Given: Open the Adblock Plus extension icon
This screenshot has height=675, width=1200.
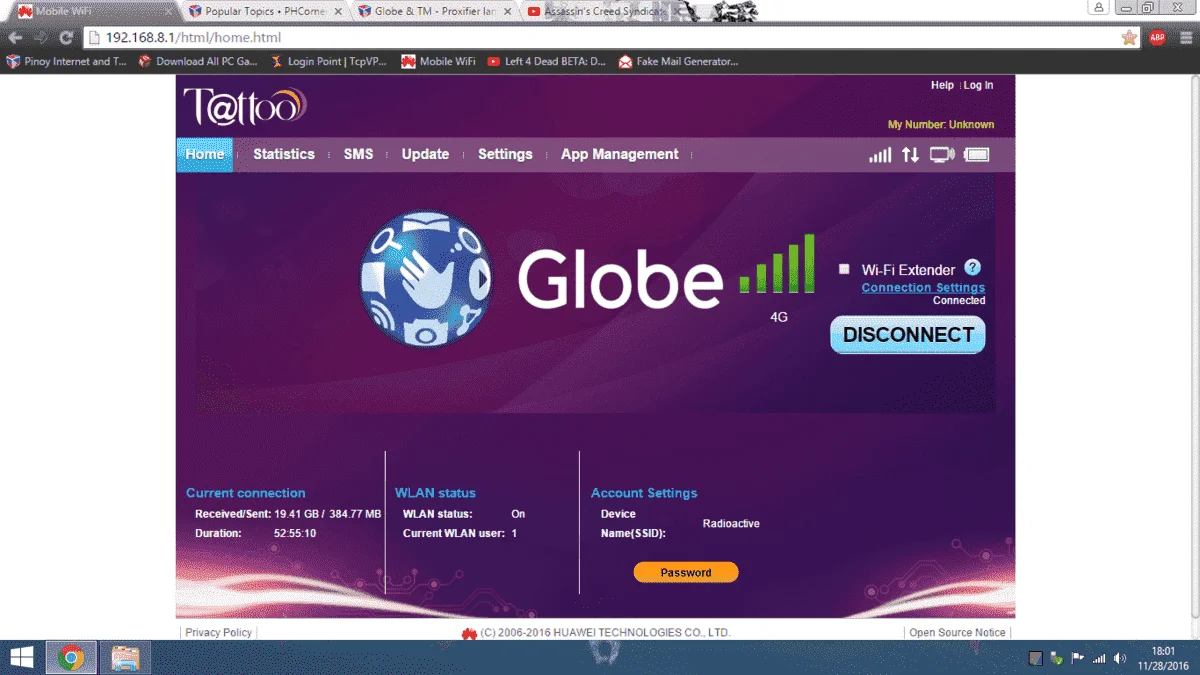Looking at the screenshot, I should pyautogui.click(x=1157, y=38).
